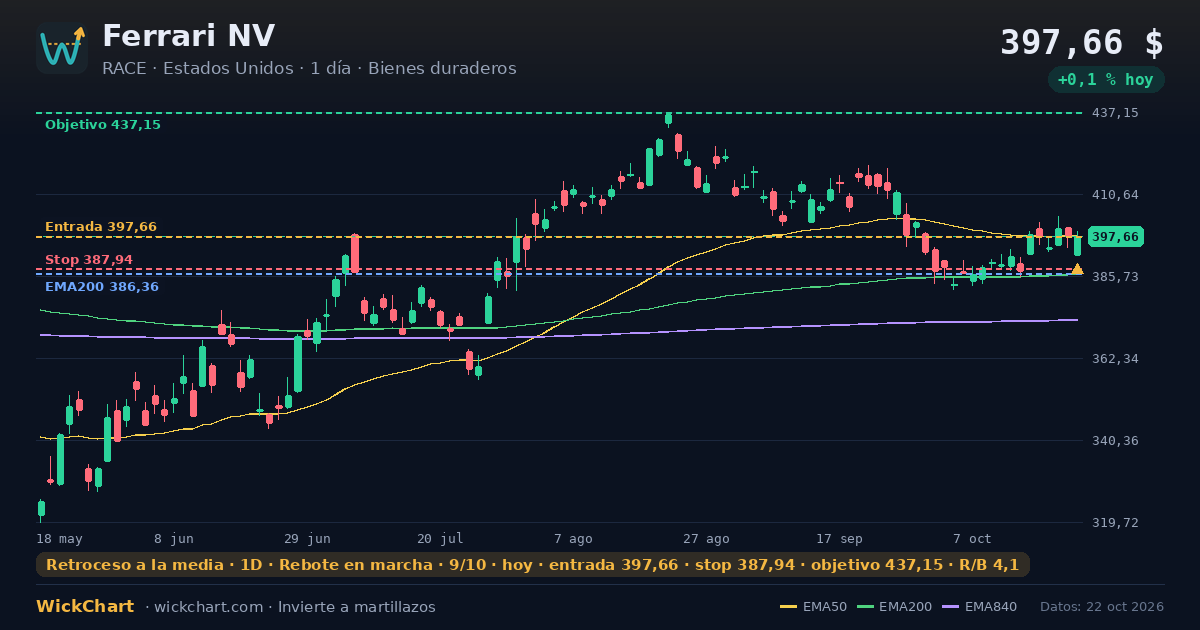The image size is (1200, 630).
Task: Click the 17 sep date on the time axis
Action: click(x=839, y=538)
